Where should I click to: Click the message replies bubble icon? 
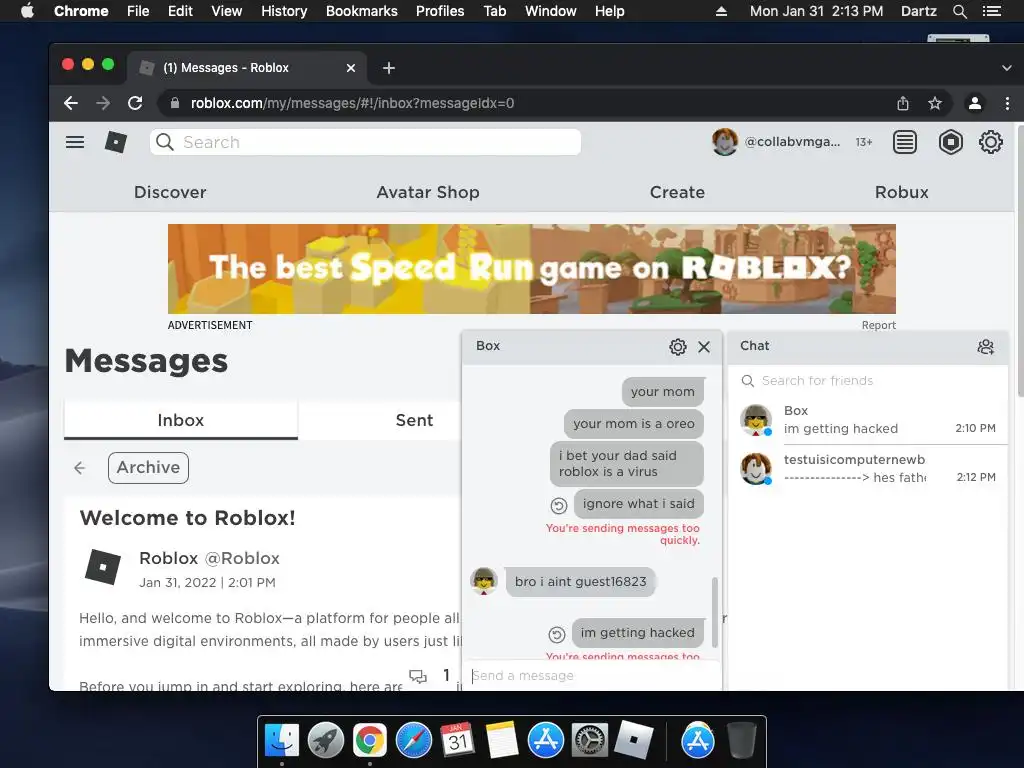[417, 676]
